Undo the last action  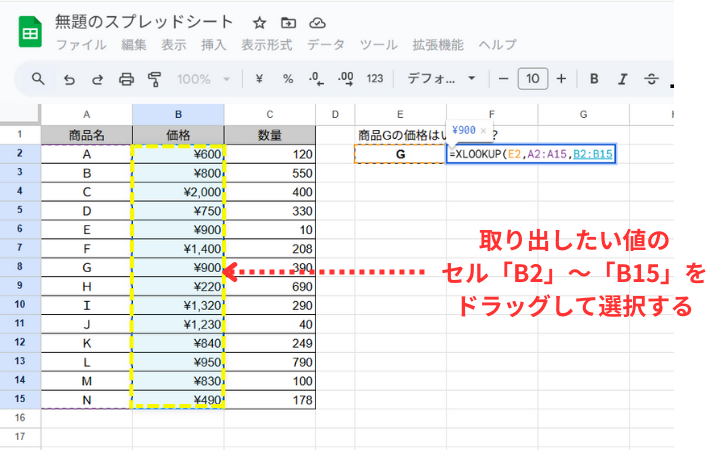[69, 79]
